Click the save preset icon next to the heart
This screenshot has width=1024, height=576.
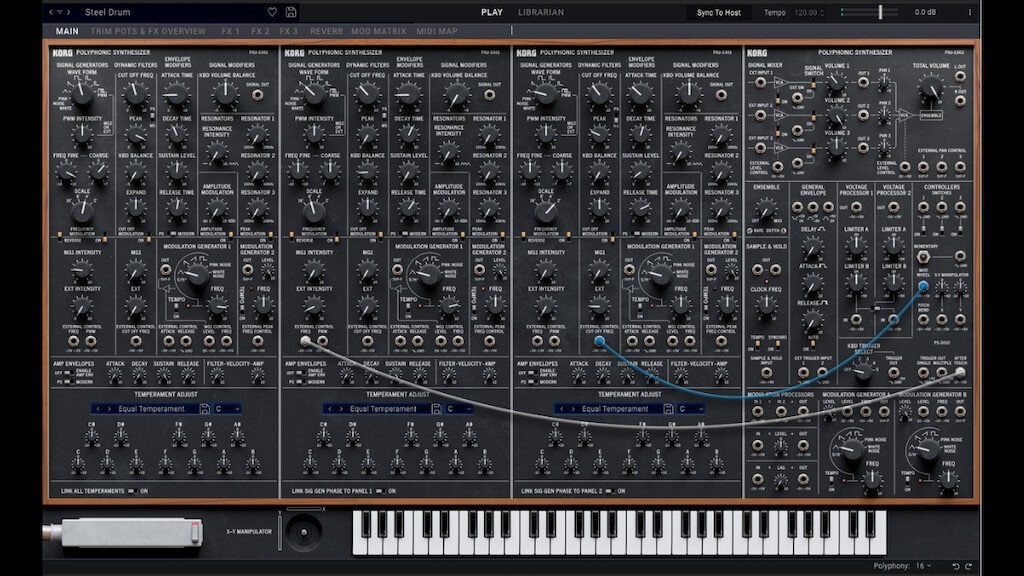(290, 12)
